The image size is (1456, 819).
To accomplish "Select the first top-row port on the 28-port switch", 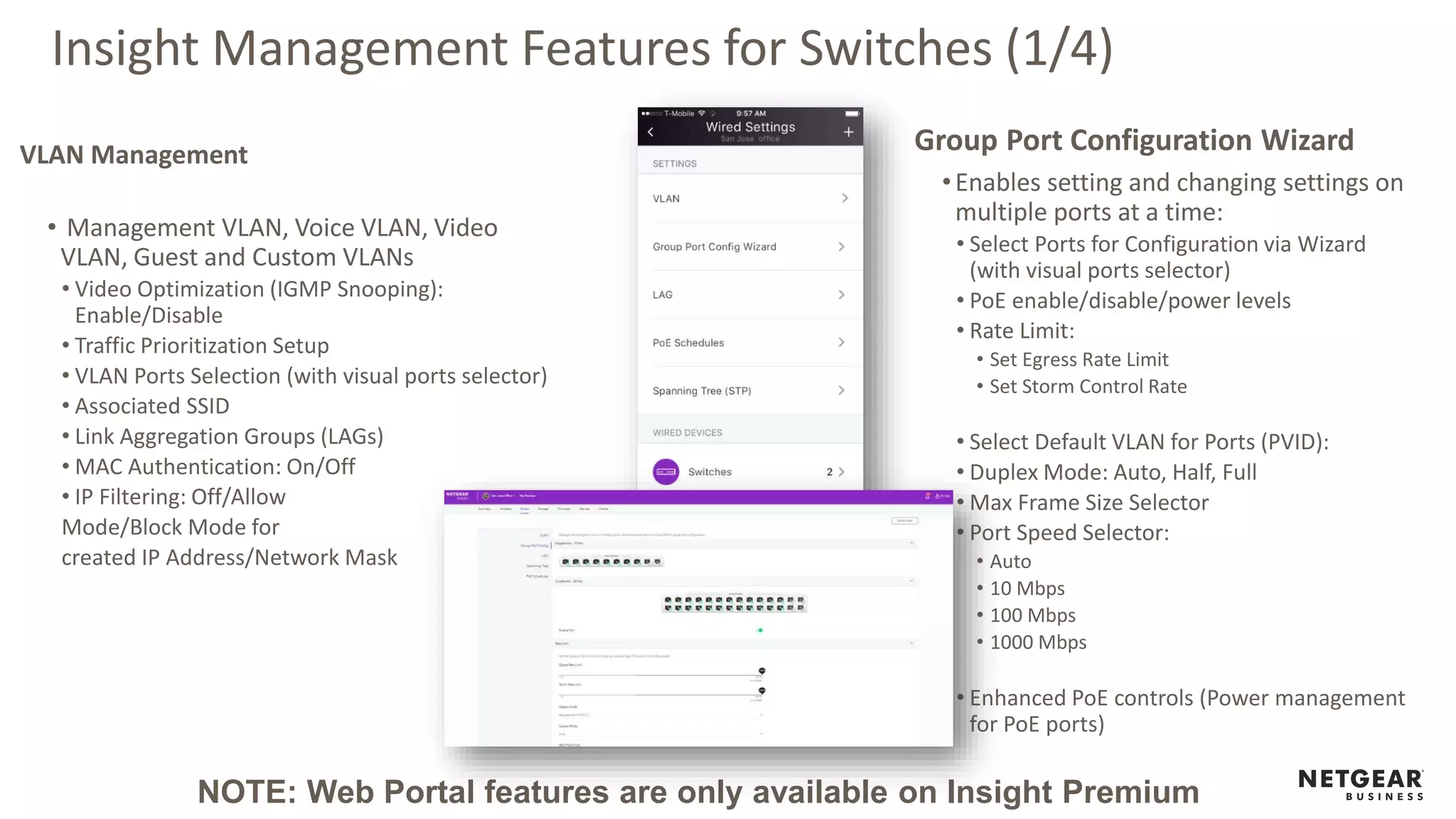I will coord(668,599).
